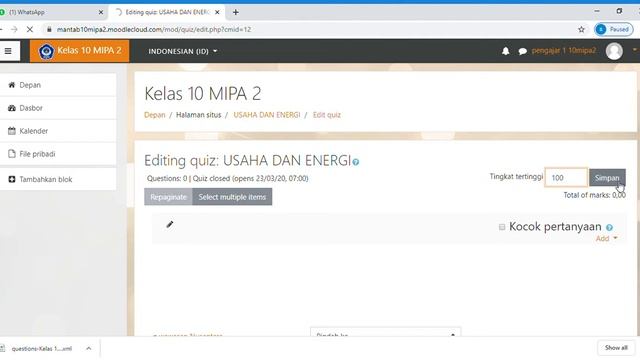Click the browser address bar URL
The height and width of the screenshot is (360, 640).
154,29
